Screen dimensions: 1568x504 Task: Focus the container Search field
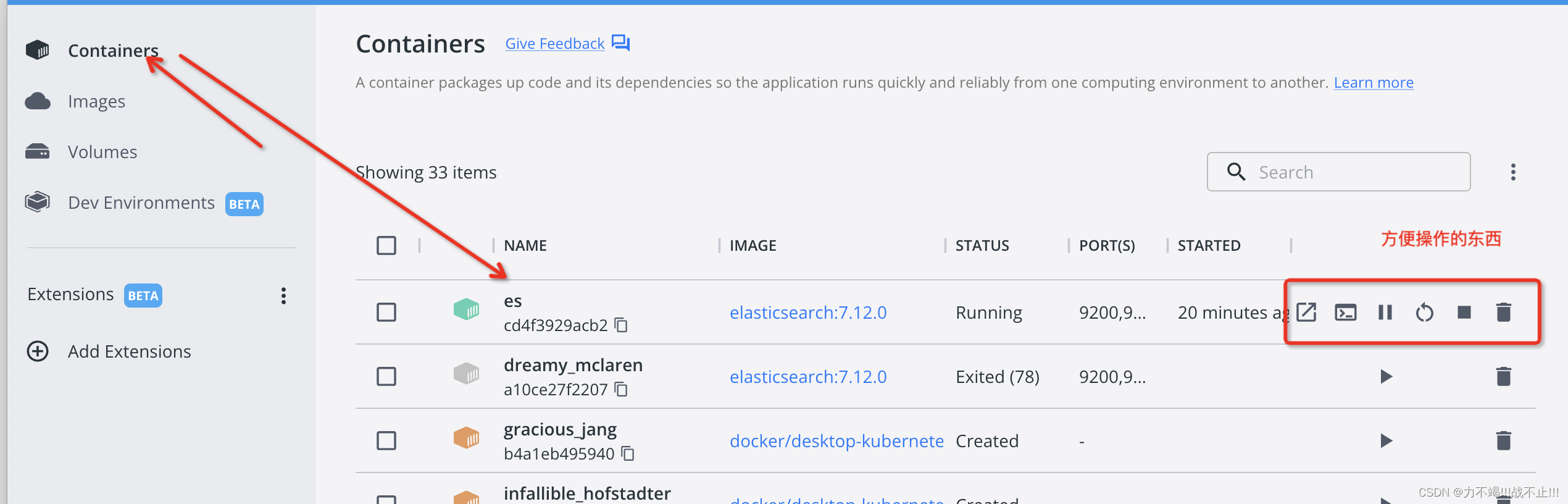[1338, 172]
